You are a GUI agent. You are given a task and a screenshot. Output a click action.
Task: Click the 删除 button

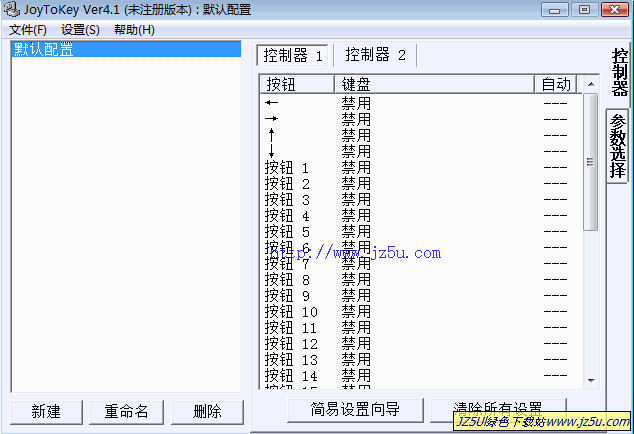pyautogui.click(x=207, y=412)
